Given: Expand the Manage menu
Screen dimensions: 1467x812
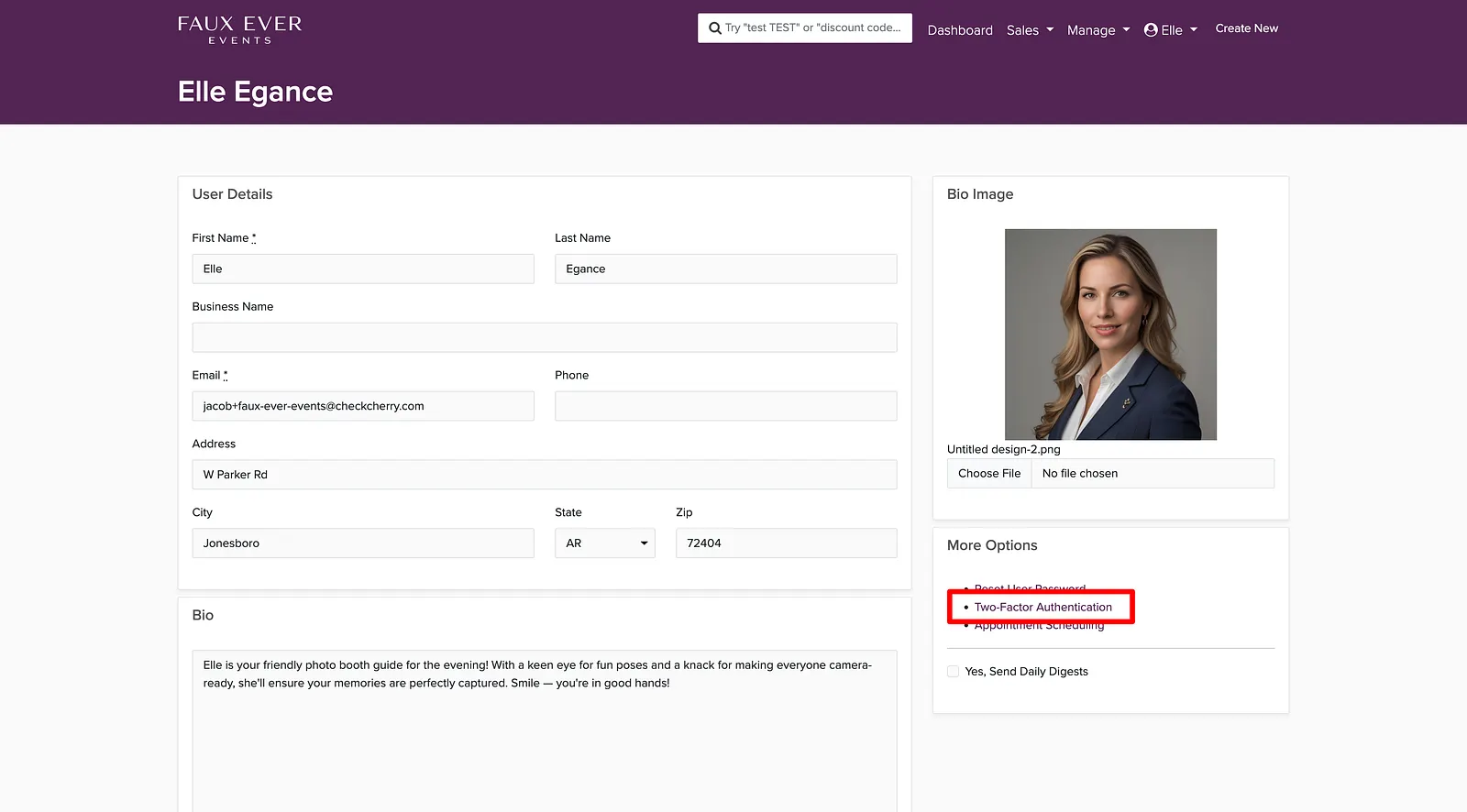Looking at the screenshot, I should click(x=1098, y=30).
